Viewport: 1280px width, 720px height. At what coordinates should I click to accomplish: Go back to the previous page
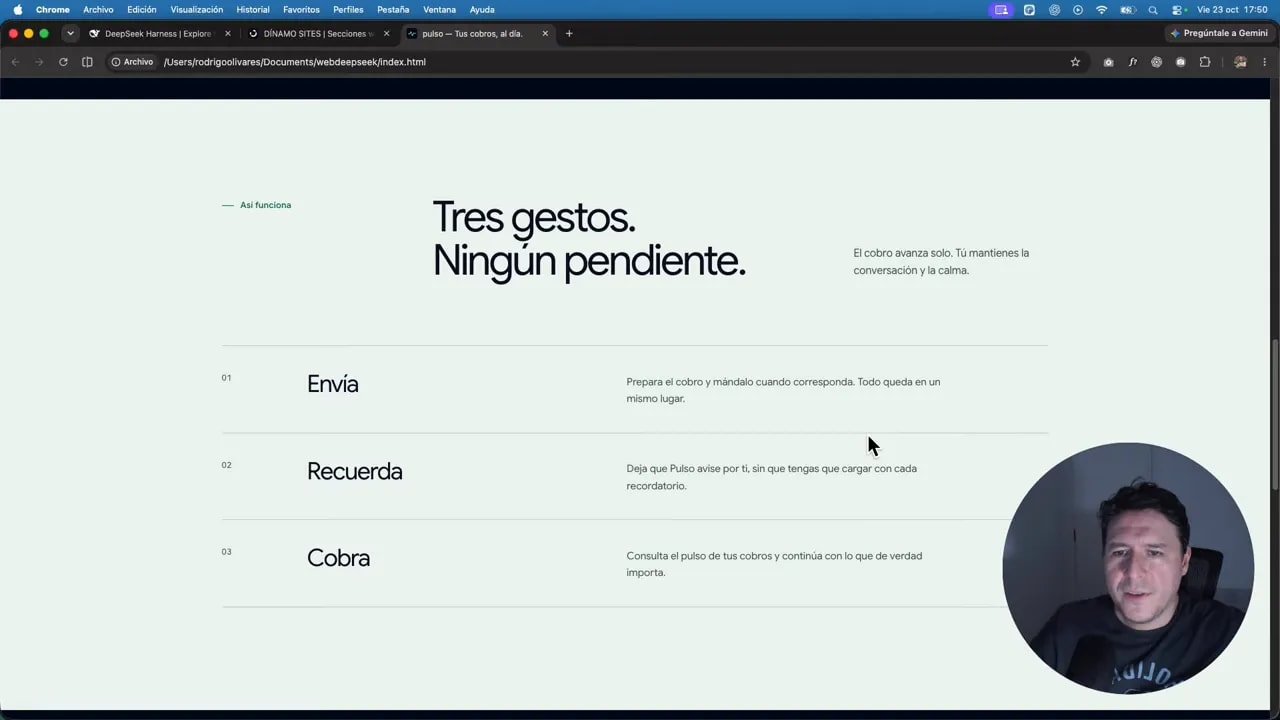[15, 62]
